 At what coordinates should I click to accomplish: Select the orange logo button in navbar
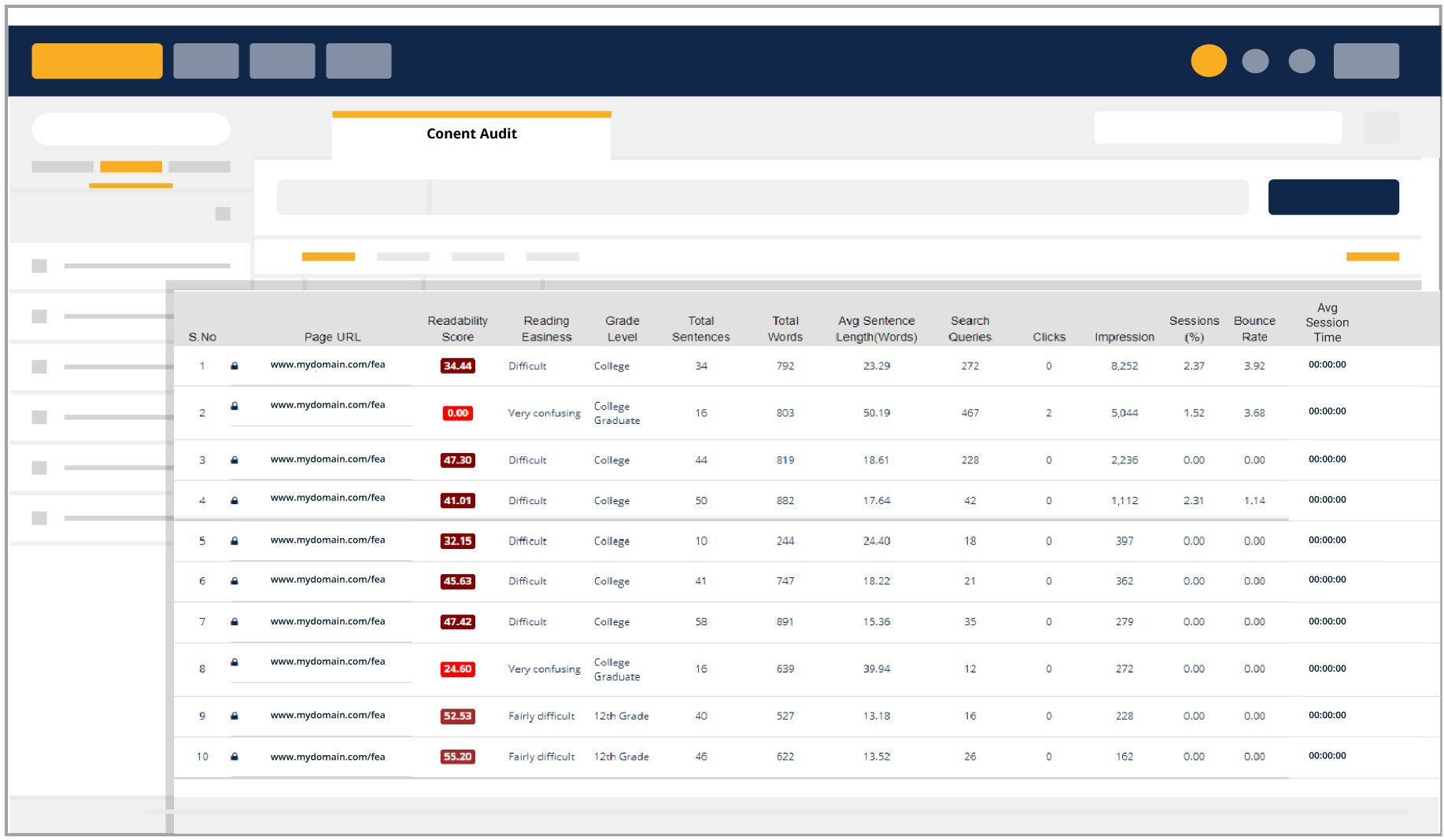pyautogui.click(x=97, y=61)
